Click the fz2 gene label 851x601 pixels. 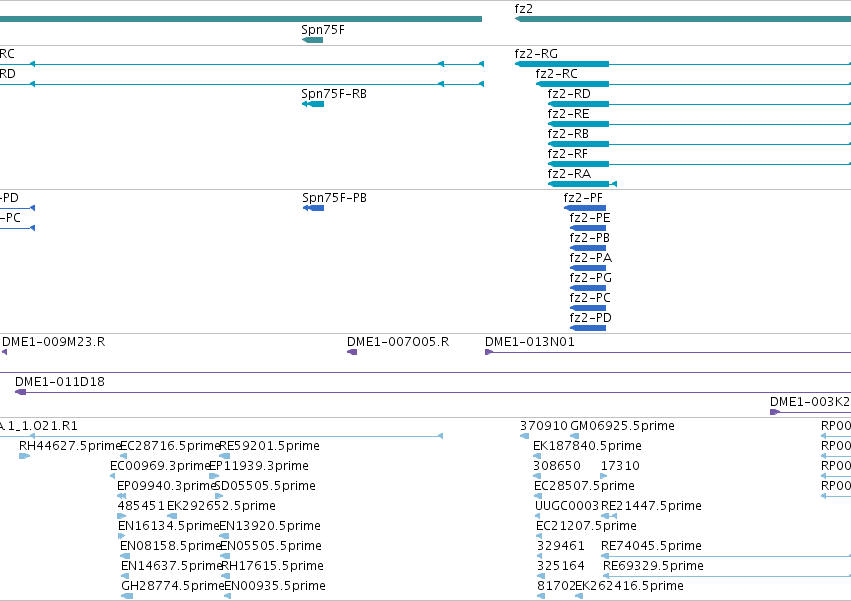click(x=524, y=9)
